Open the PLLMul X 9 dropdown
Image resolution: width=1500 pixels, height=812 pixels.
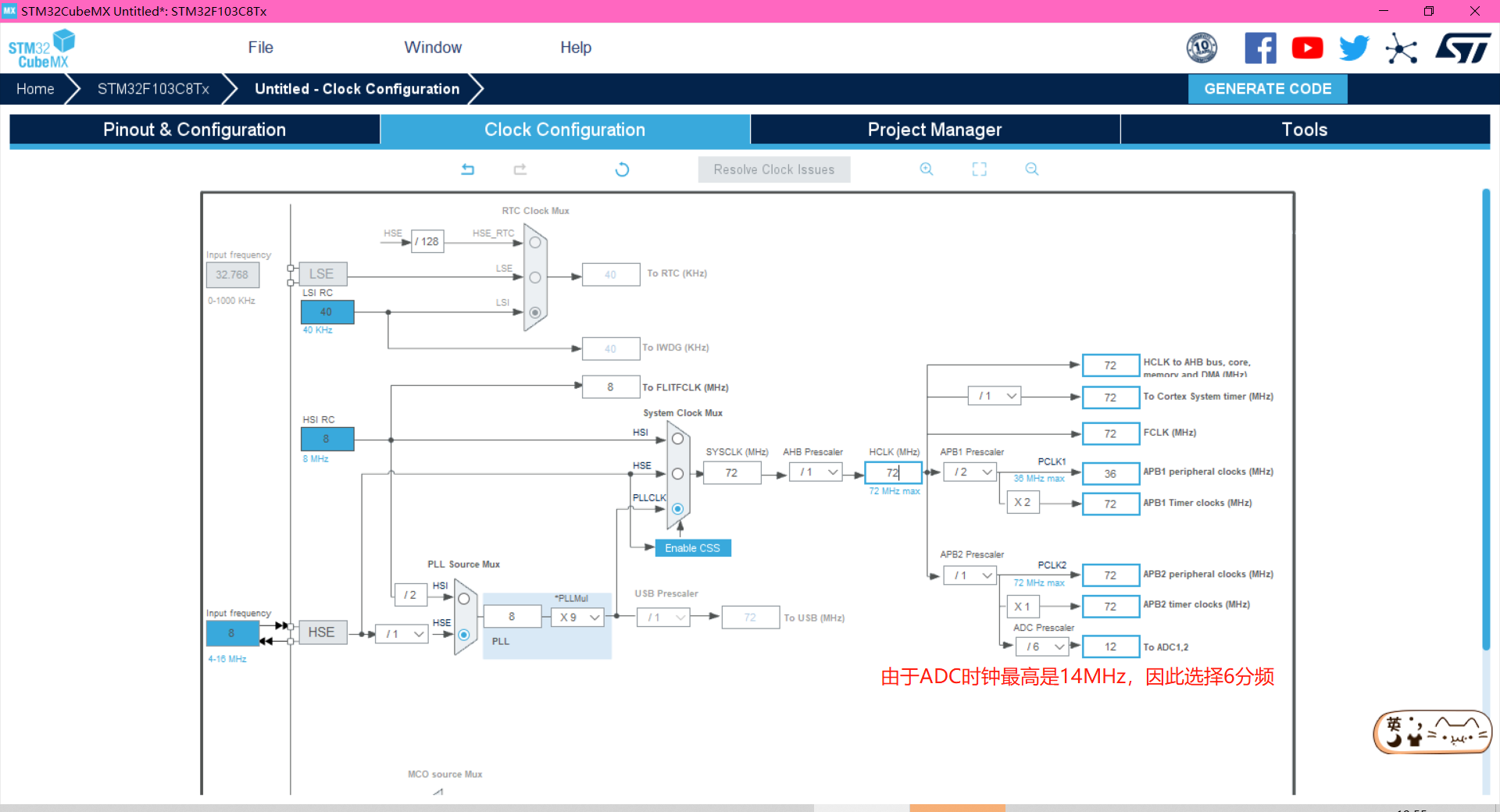[580, 618]
